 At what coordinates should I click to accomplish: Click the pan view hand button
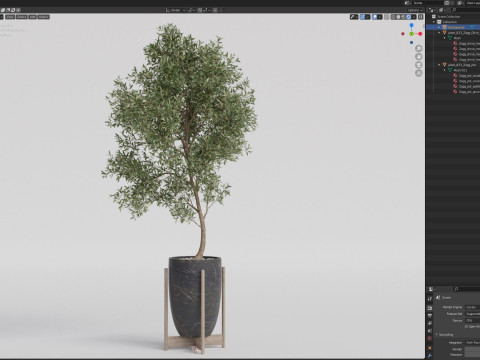pyautogui.click(x=419, y=56)
